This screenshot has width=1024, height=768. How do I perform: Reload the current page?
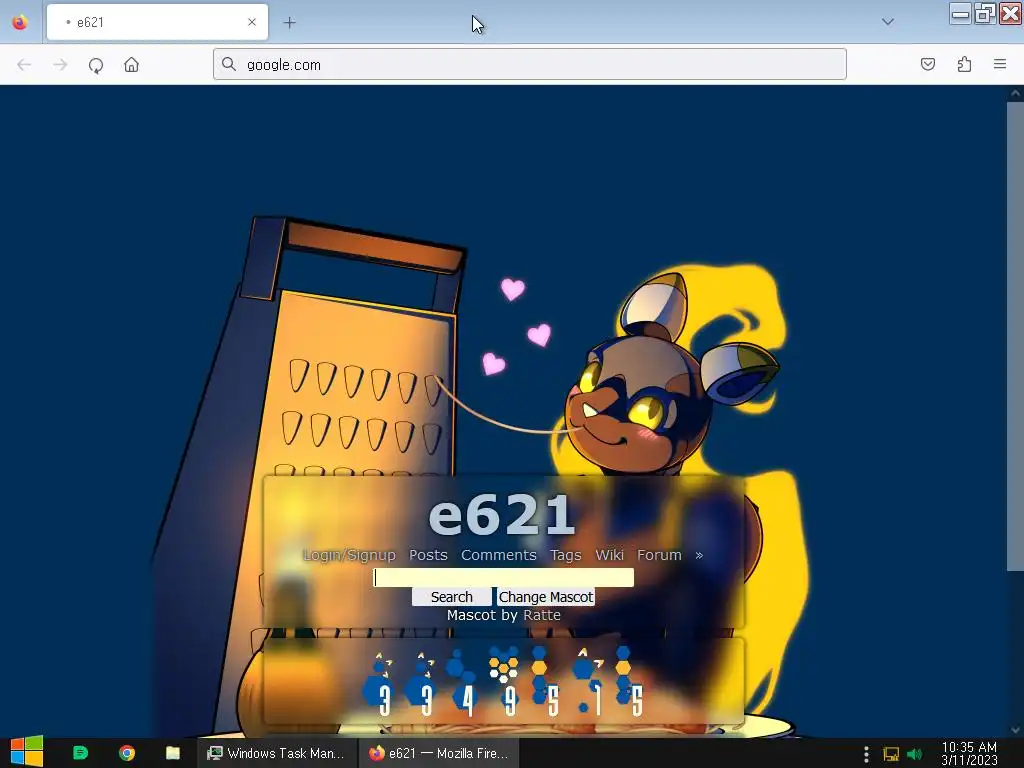pos(96,65)
